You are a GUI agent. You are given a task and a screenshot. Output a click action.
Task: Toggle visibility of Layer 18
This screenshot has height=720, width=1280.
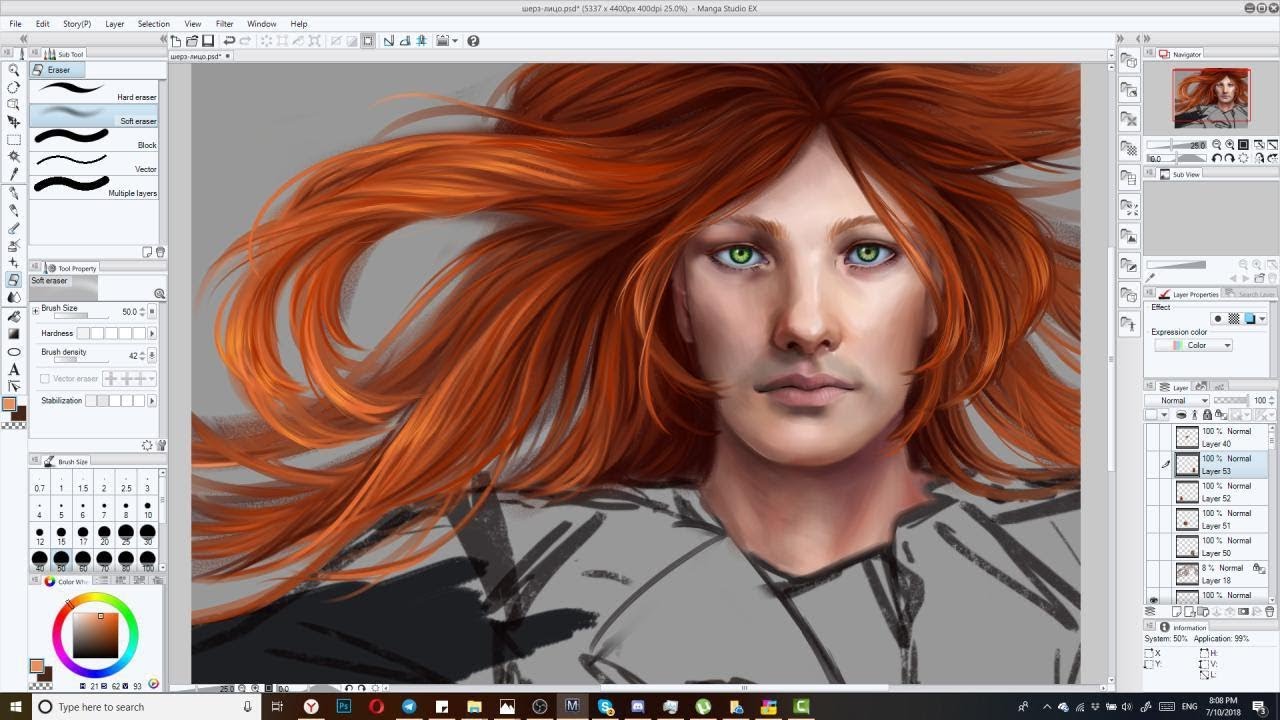(1152, 573)
